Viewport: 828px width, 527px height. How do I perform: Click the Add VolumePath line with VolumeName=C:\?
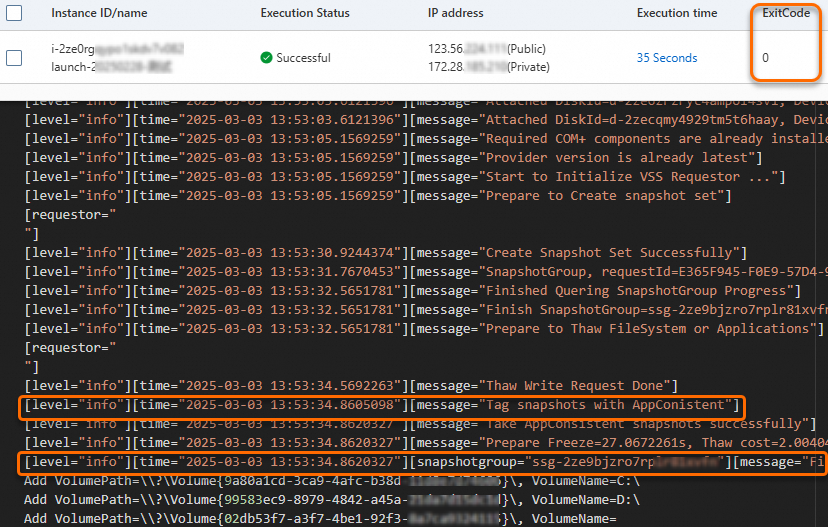332,481
